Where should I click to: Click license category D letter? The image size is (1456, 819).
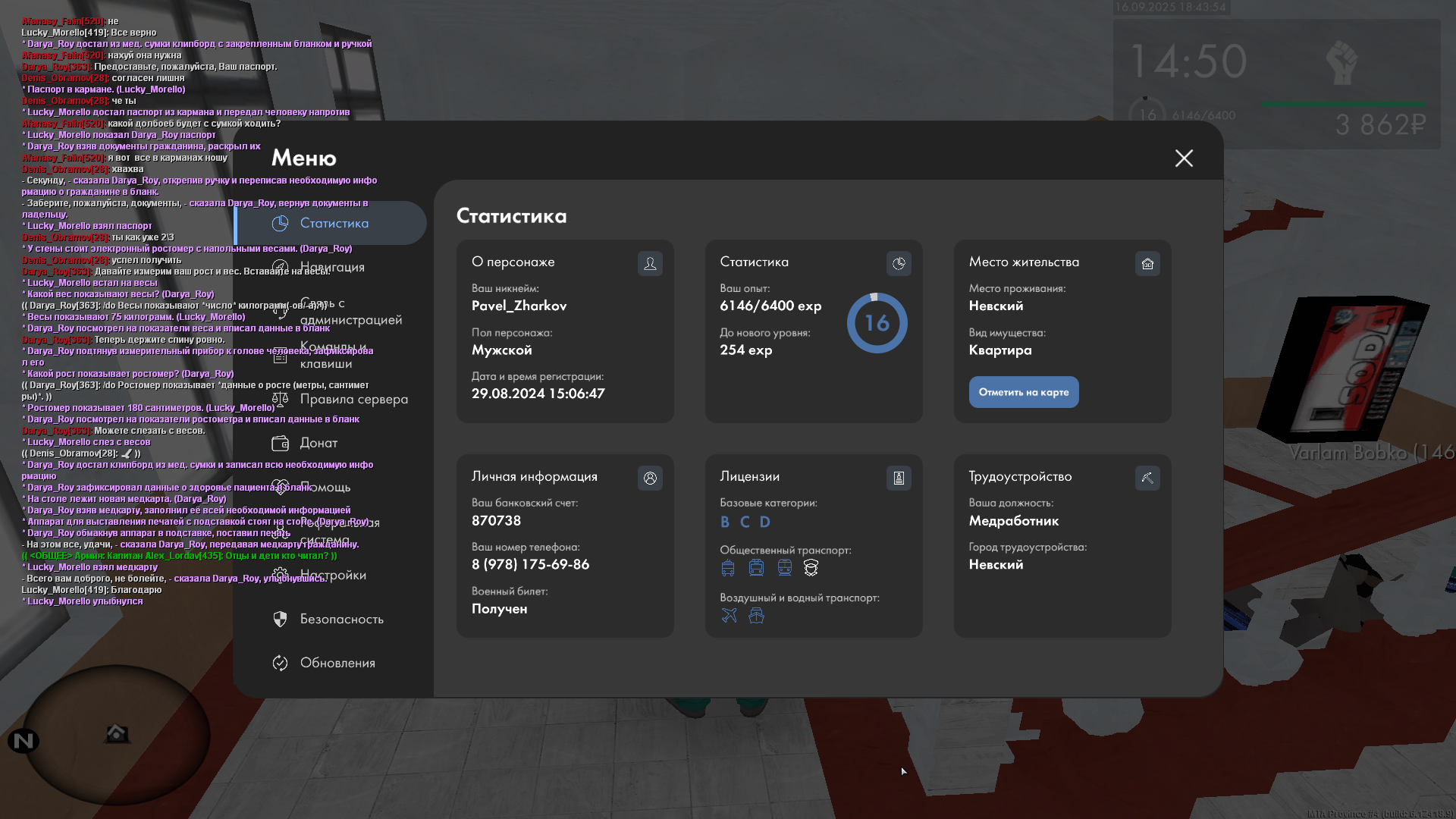[x=765, y=522]
